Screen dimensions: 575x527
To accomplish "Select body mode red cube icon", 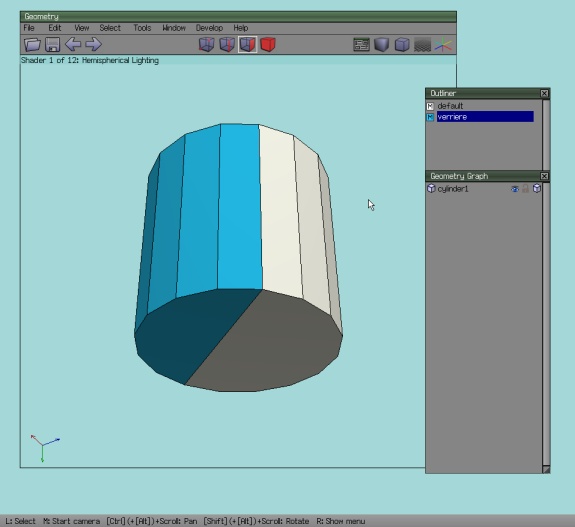I will (268, 44).
